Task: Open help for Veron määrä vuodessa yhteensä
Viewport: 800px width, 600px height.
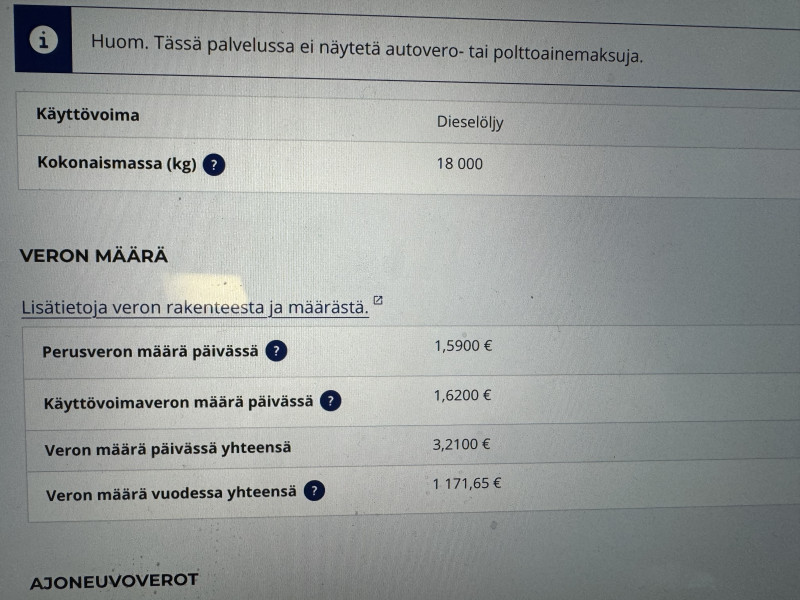Action: click(314, 491)
